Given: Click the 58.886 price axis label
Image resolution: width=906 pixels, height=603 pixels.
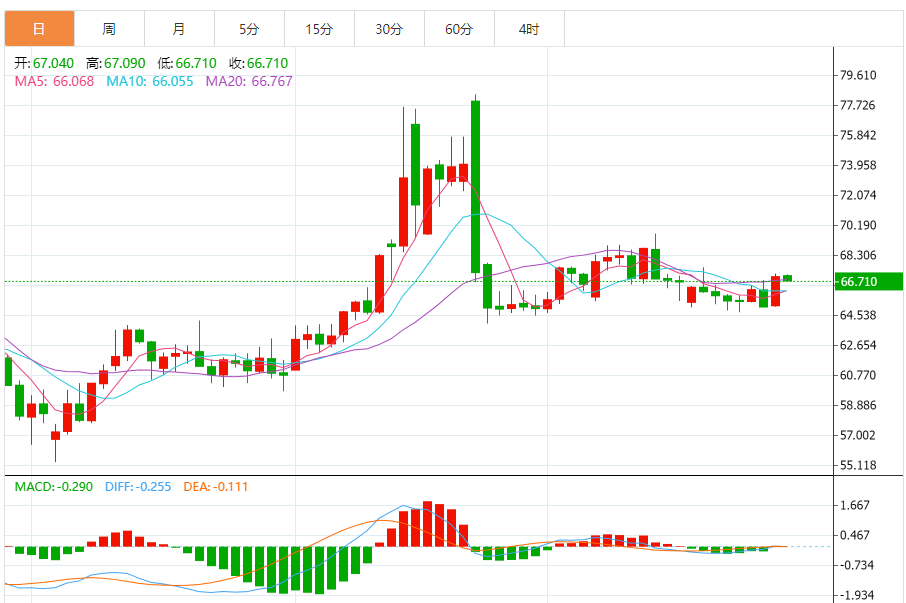Looking at the screenshot, I should [858, 405].
